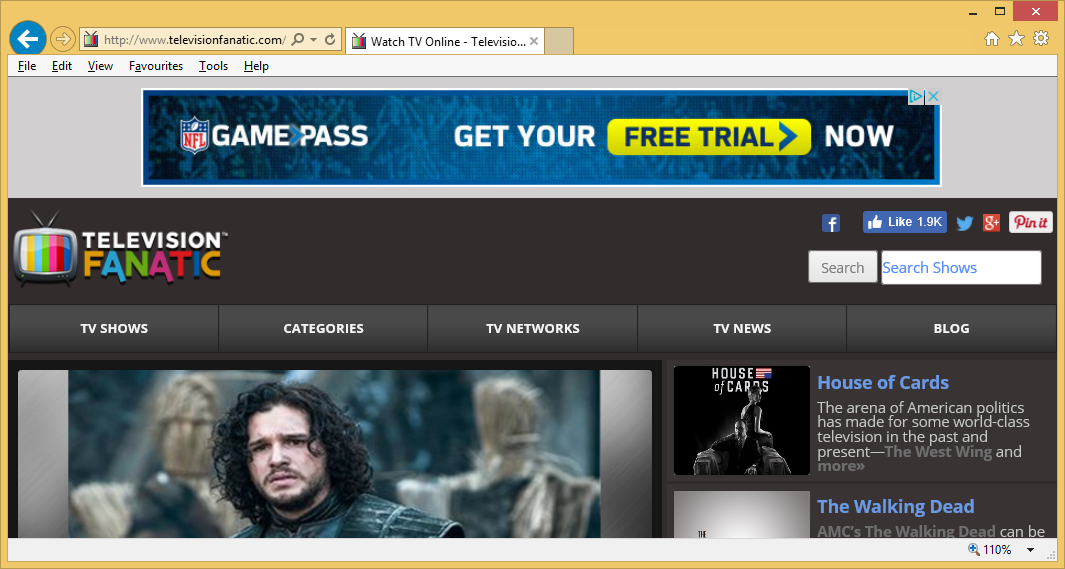The width and height of the screenshot is (1065, 569).
Task: Open the Favourites menu
Action: (x=156, y=66)
